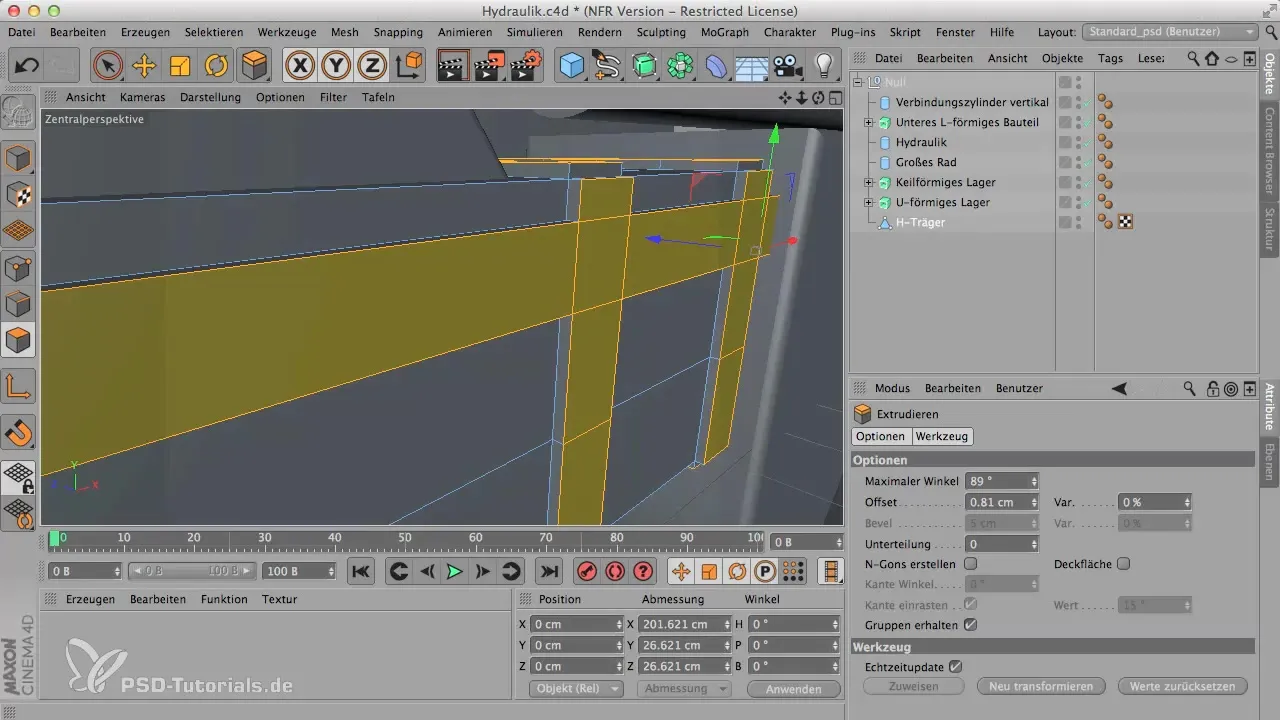Toggle the X-axis lock icon
Screen dimensions: 1280x720
(x=300, y=66)
